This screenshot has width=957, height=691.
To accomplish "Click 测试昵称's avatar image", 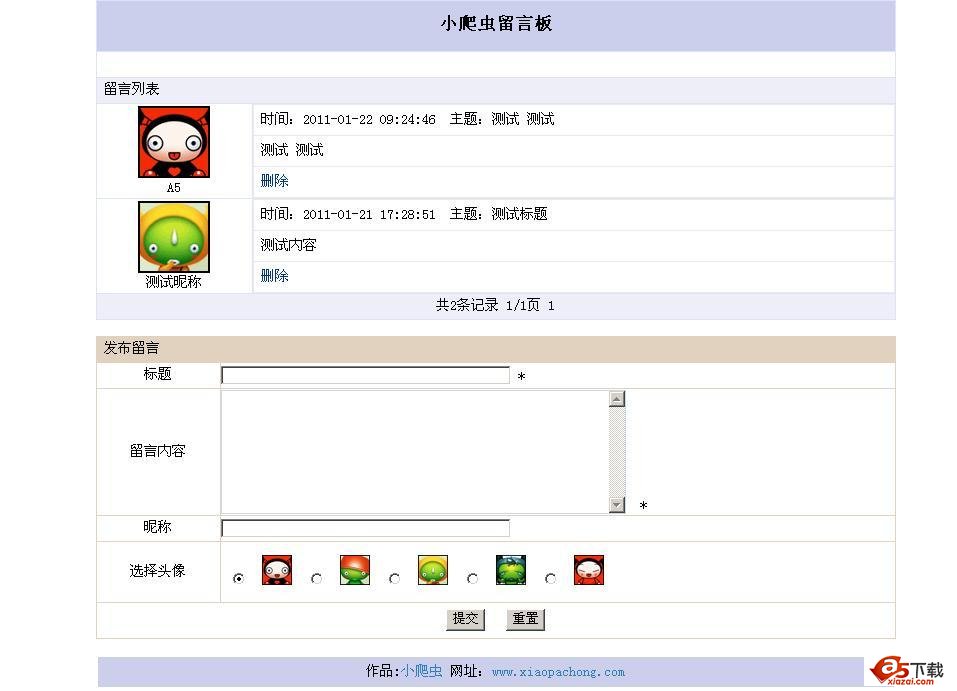I will point(174,237).
